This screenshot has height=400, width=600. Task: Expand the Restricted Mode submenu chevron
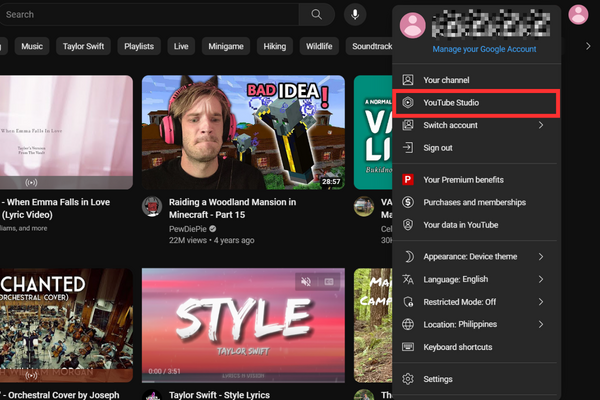click(541, 302)
